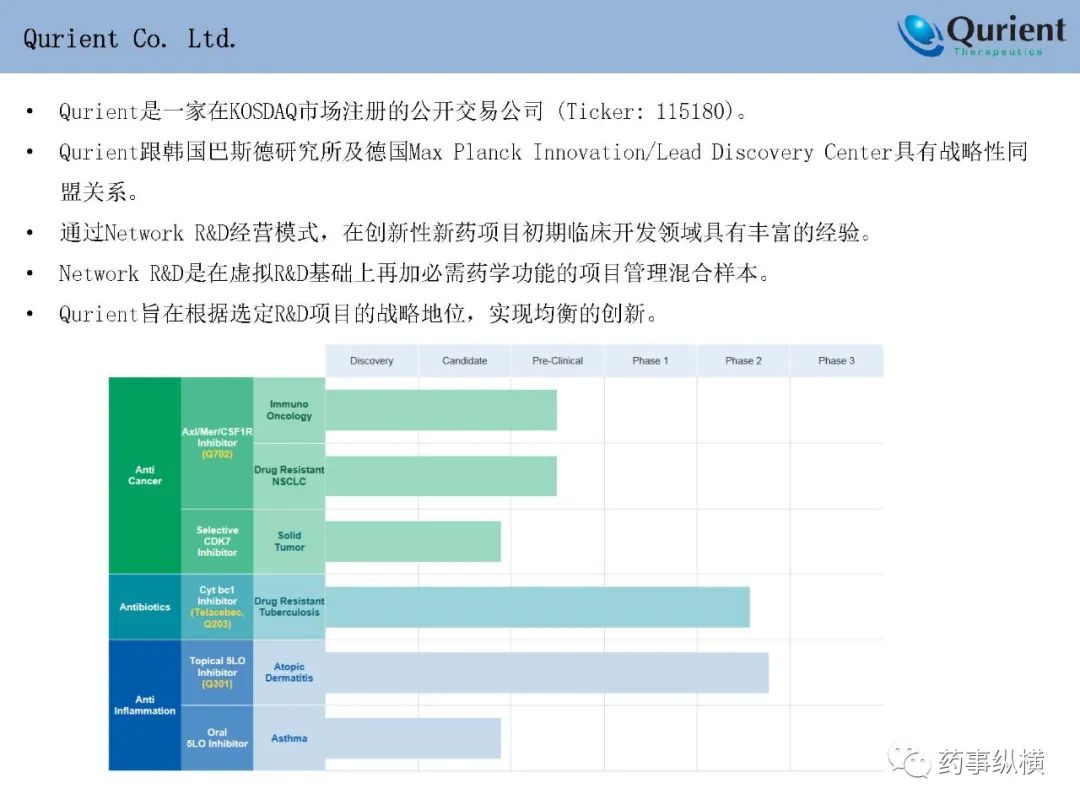The image size is (1080, 810).
Task: Click the Solid Tumor progress bar
Action: (413, 541)
